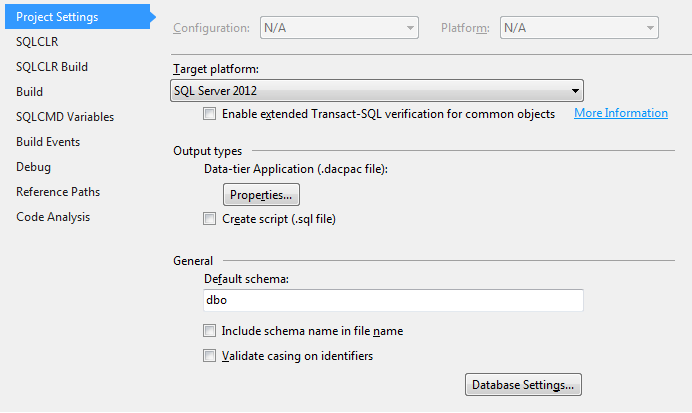
Task: Select the Build Events tab
Action: (x=48, y=142)
